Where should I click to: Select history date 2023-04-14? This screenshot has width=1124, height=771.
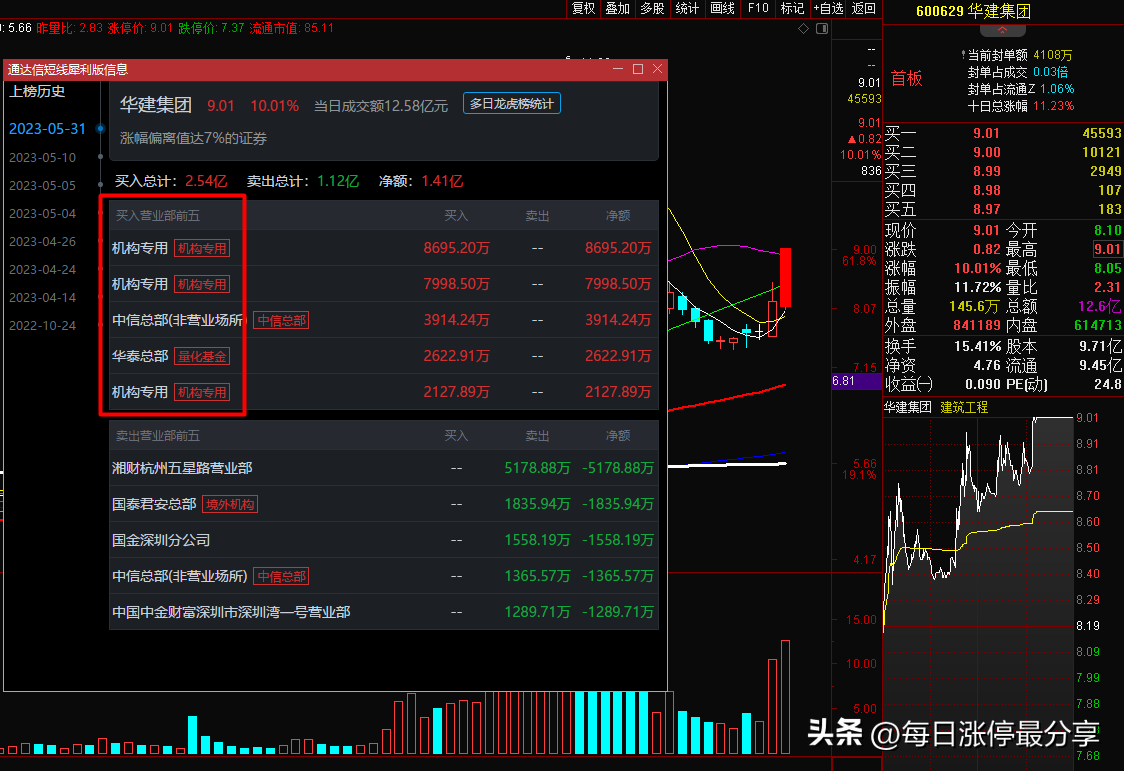(x=42, y=297)
